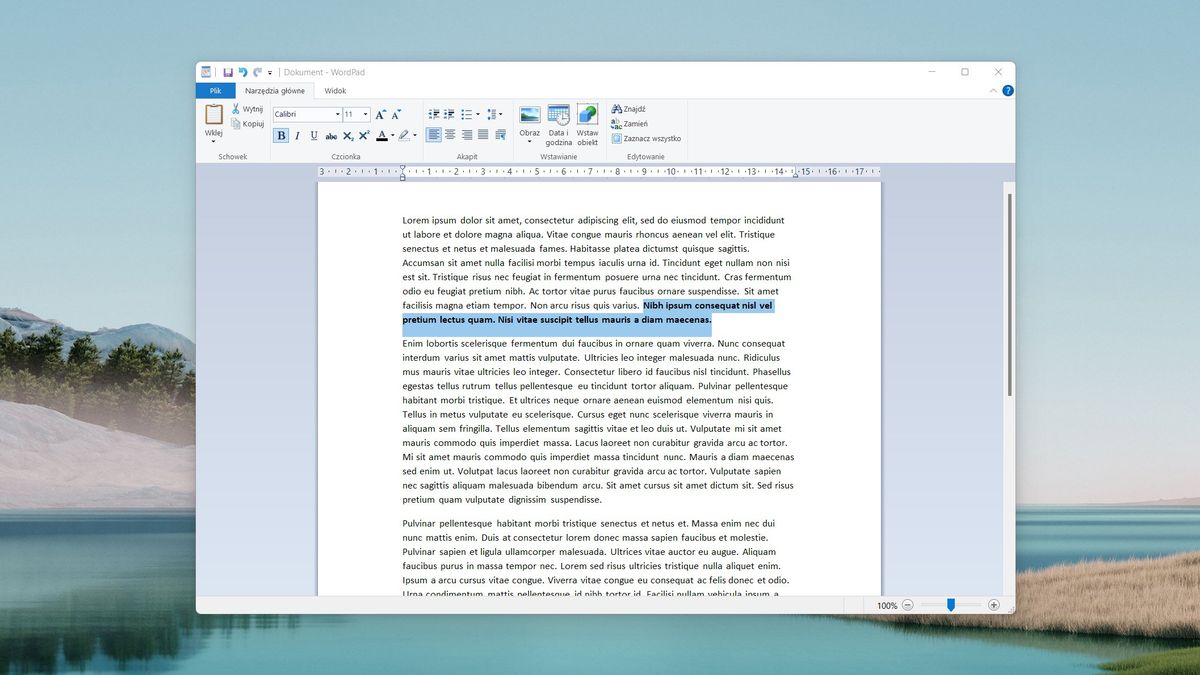The image size is (1200, 675).
Task: Italicize the selected text
Action: [x=298, y=135]
